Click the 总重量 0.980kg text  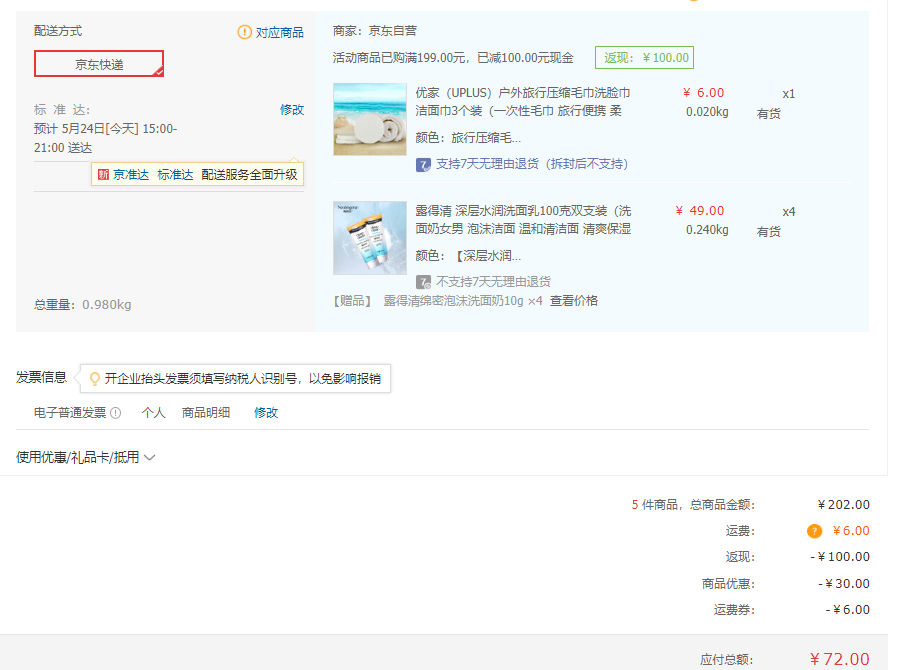(82, 304)
